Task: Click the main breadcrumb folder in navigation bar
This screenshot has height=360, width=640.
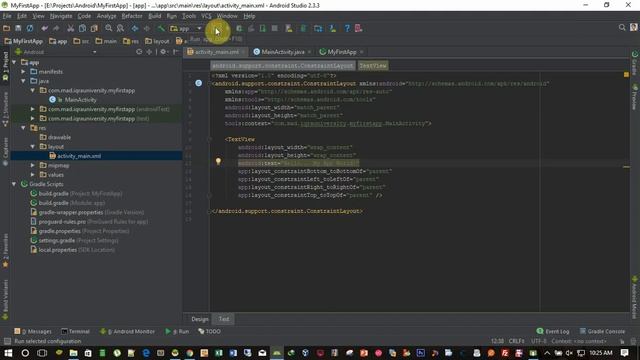Action: (106, 41)
